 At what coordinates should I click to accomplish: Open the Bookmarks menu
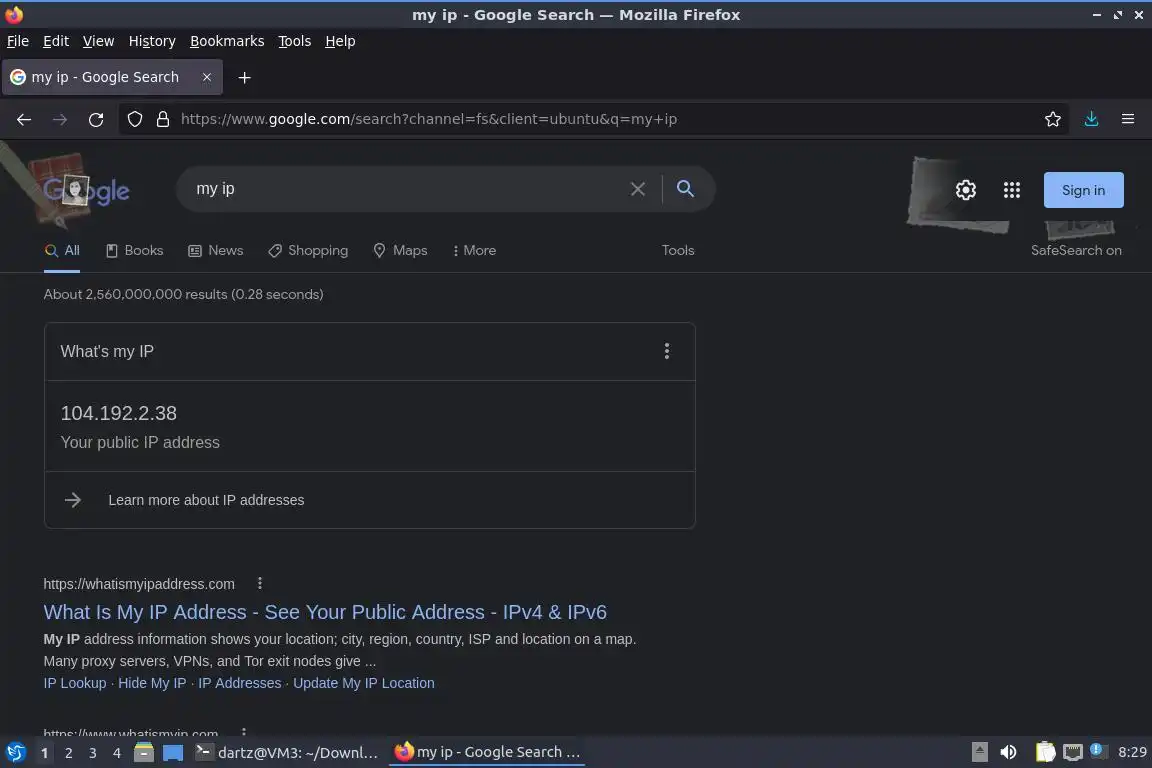(227, 41)
